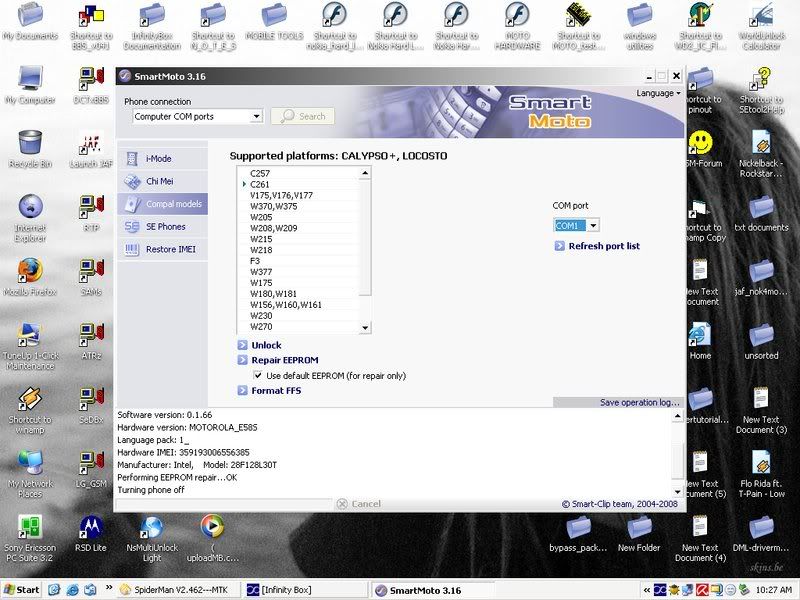Select the bypass_pack folder icon
This screenshot has height=600, width=800.
[x=578, y=533]
